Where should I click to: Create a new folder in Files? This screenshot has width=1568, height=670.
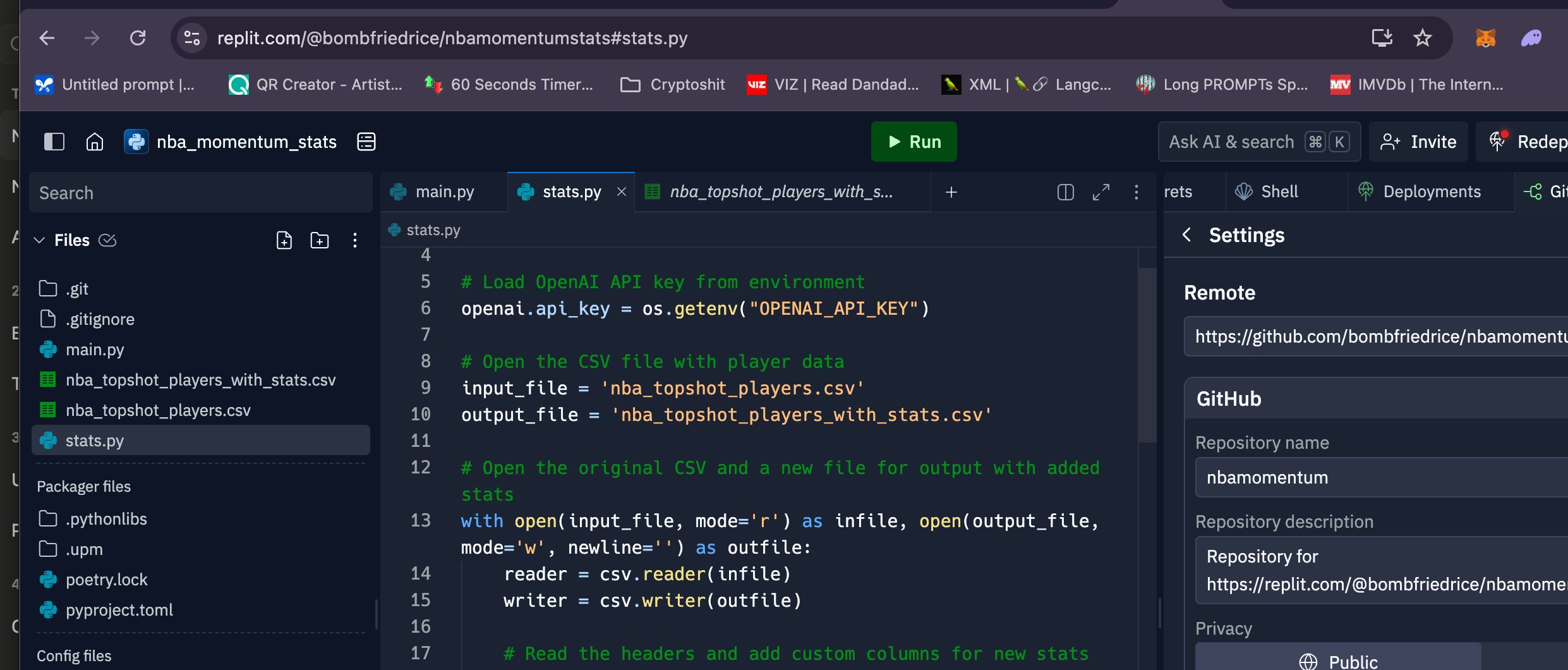pyautogui.click(x=320, y=240)
